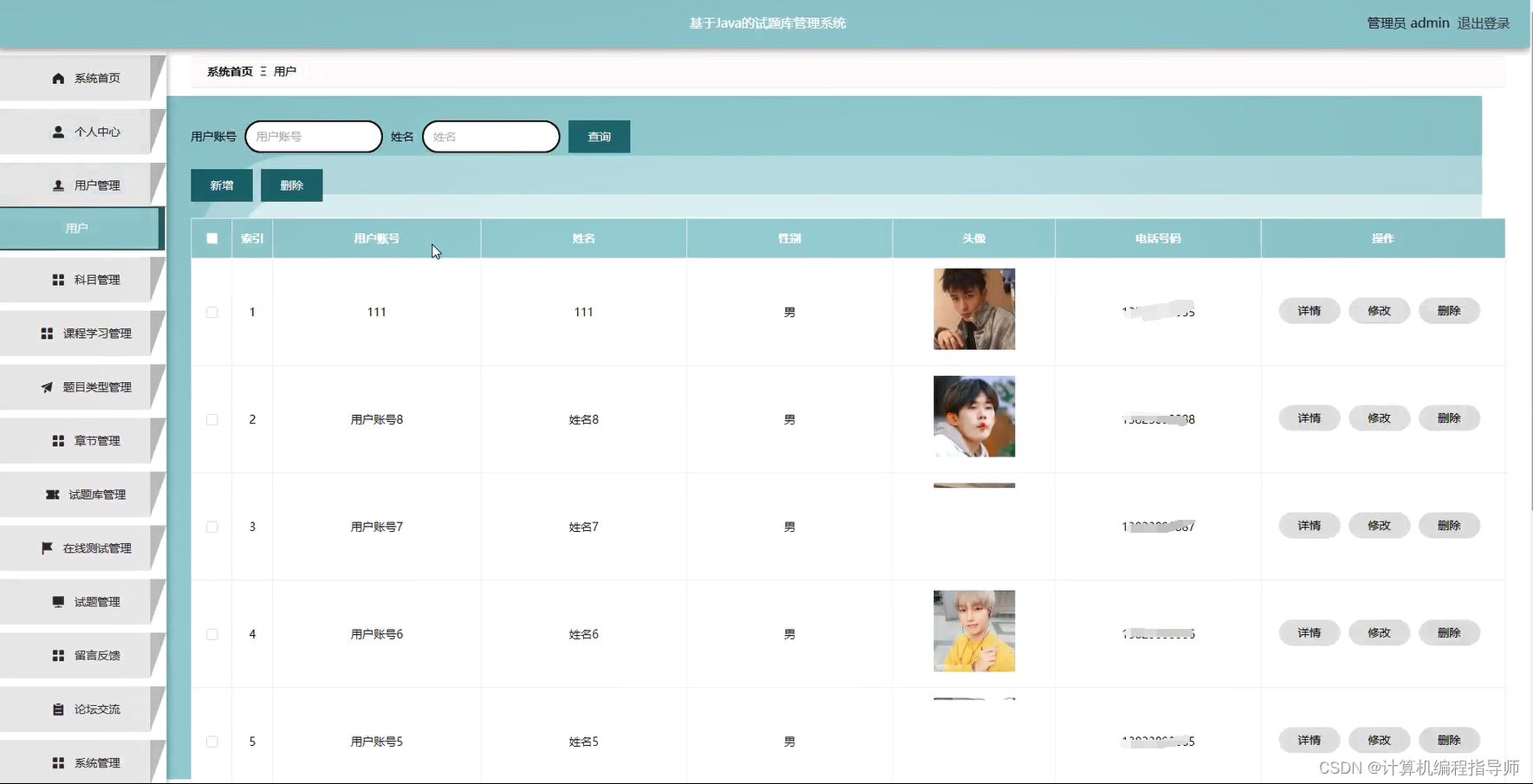Screen dimensions: 1533x784
Task: Open the 论坛交流 sidebar menu
Action: [x=82, y=709]
